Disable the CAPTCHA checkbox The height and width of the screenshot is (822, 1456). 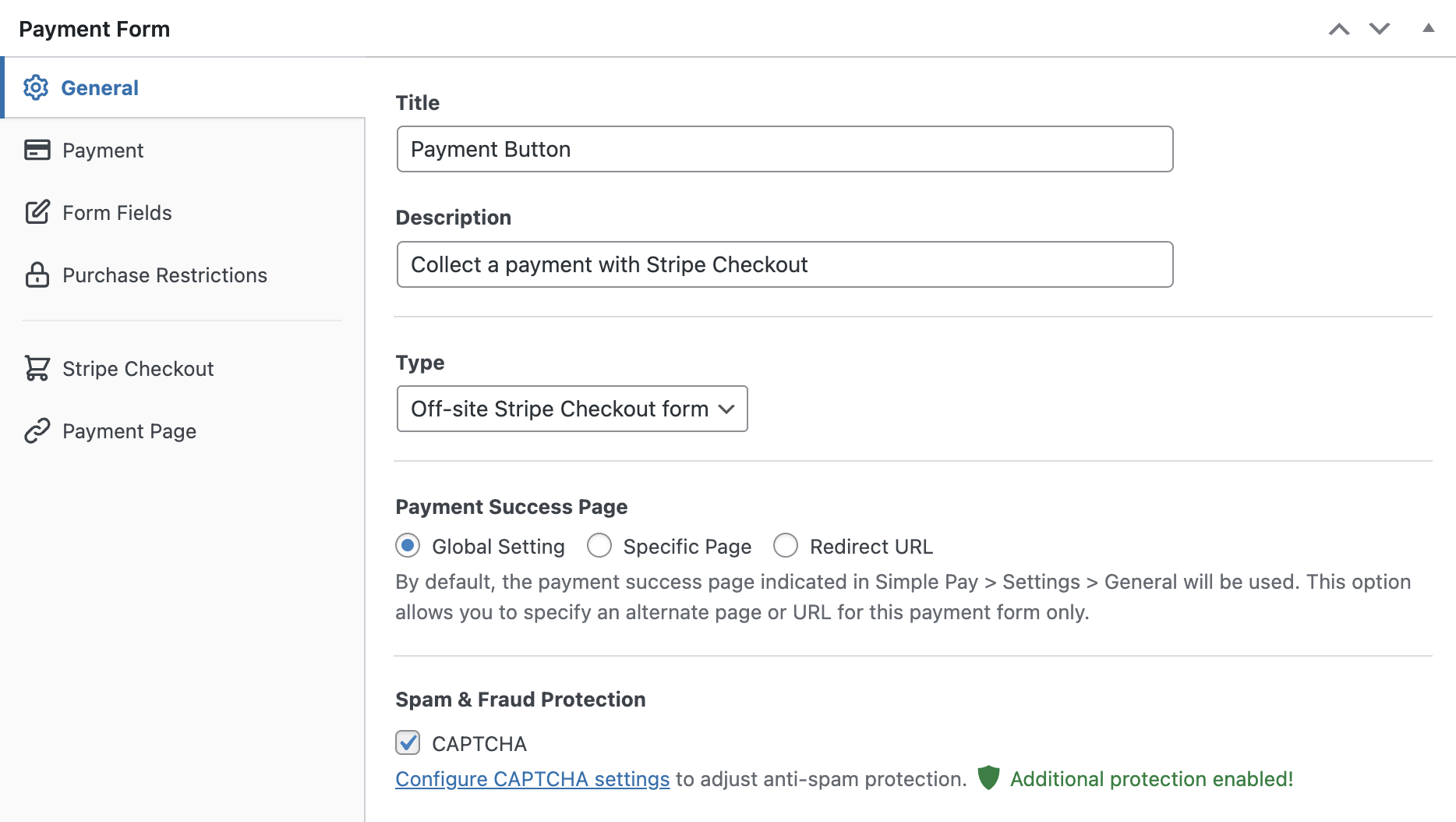(407, 743)
